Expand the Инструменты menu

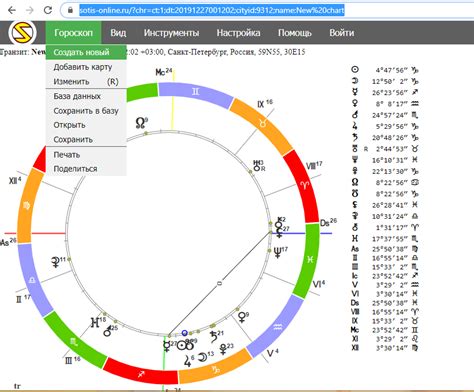point(171,33)
